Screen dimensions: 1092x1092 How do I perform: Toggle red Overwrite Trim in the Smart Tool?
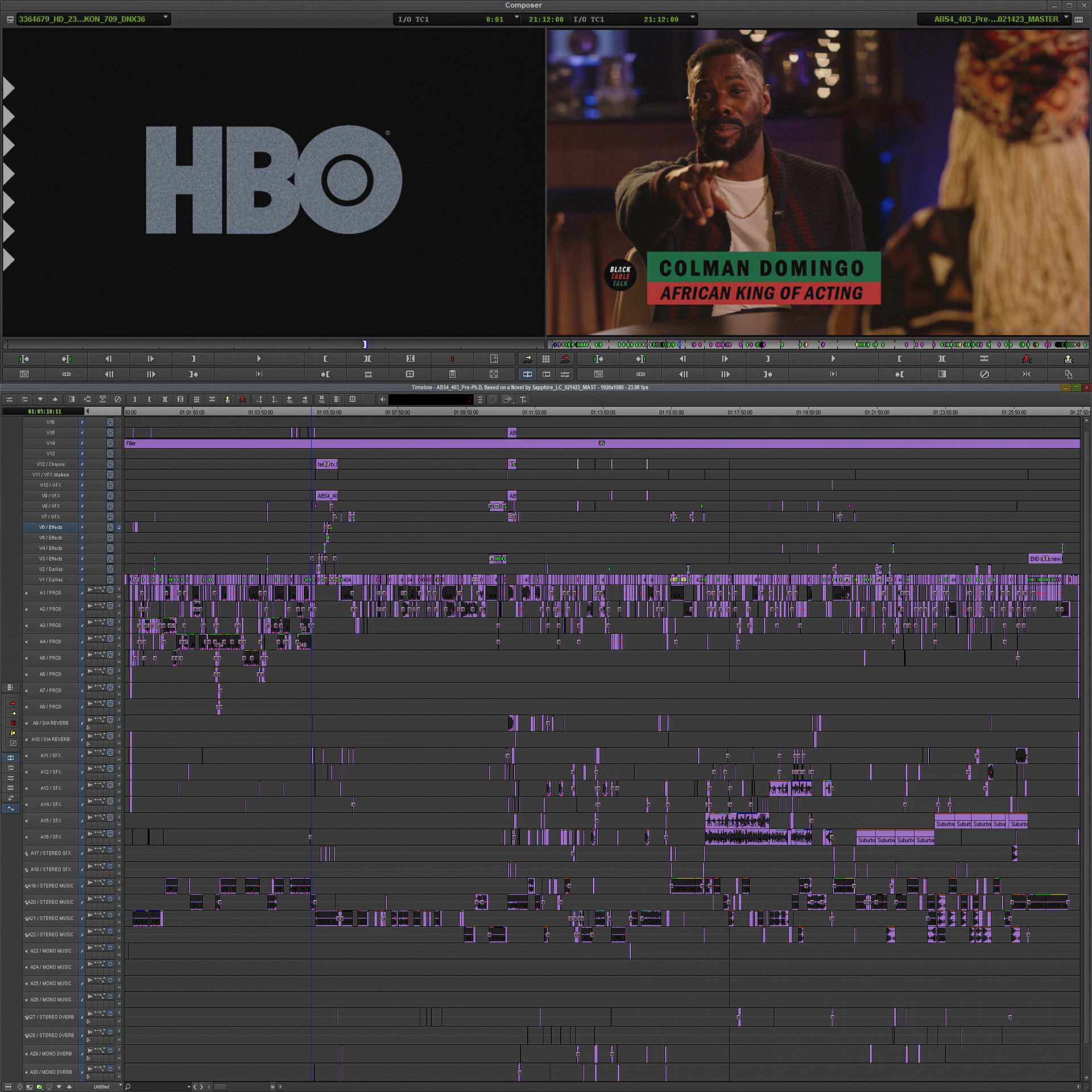[x=13, y=723]
